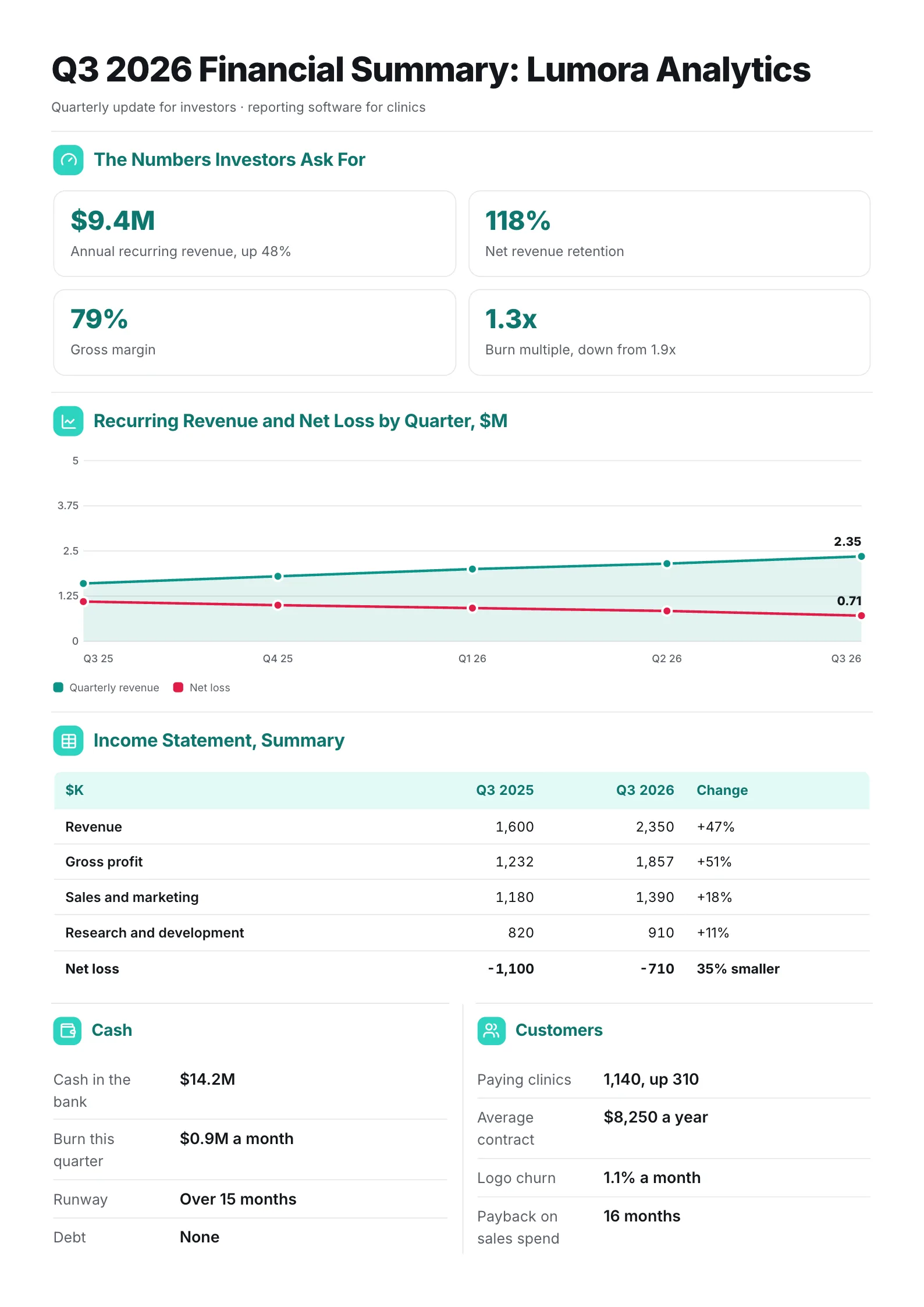Click the Research and development +11% change
The image size is (924, 1307).
[713, 933]
